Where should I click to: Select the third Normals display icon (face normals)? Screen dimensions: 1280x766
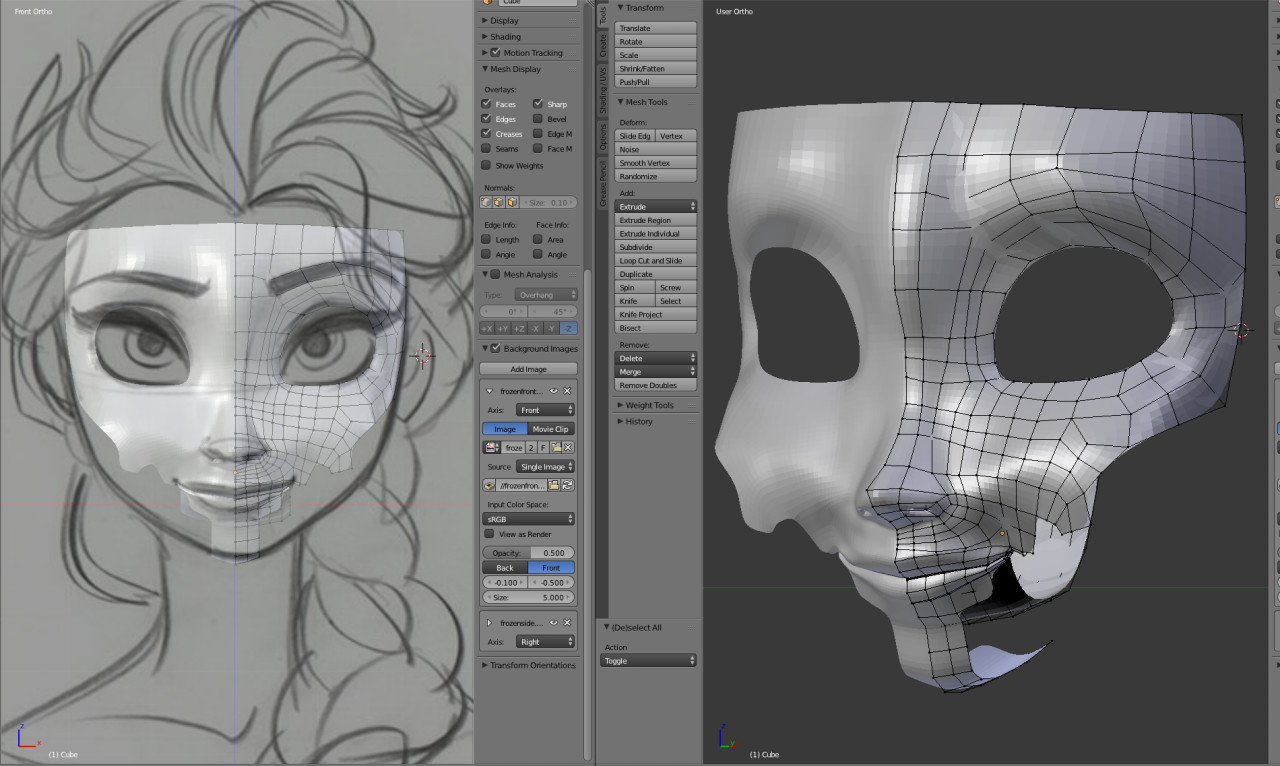click(511, 202)
